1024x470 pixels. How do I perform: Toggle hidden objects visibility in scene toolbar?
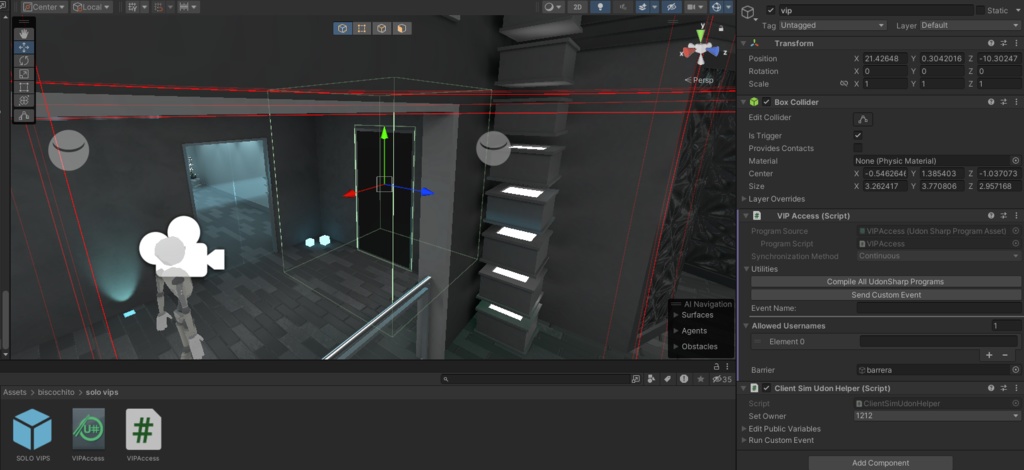[x=671, y=7]
